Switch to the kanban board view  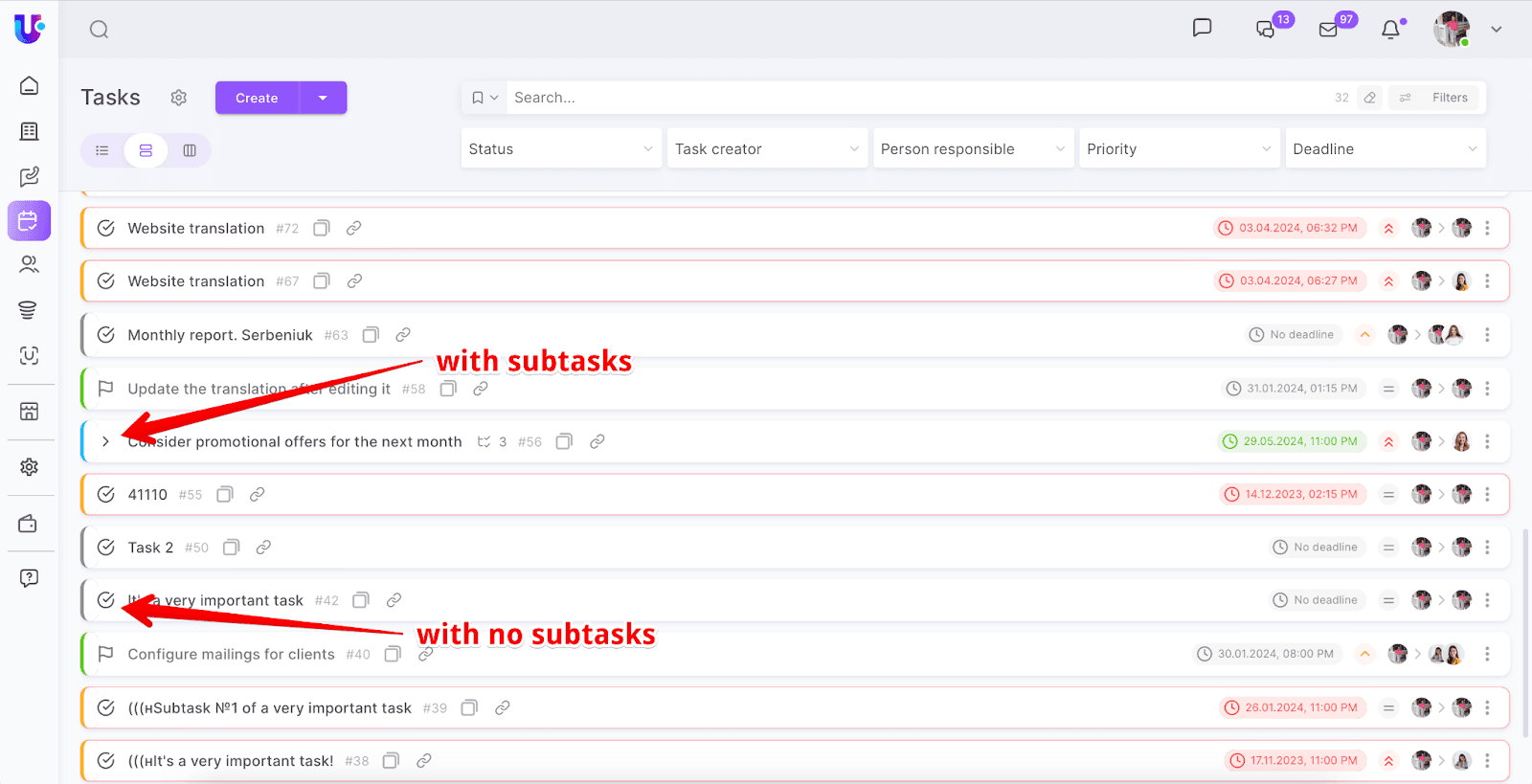pyautogui.click(x=190, y=150)
